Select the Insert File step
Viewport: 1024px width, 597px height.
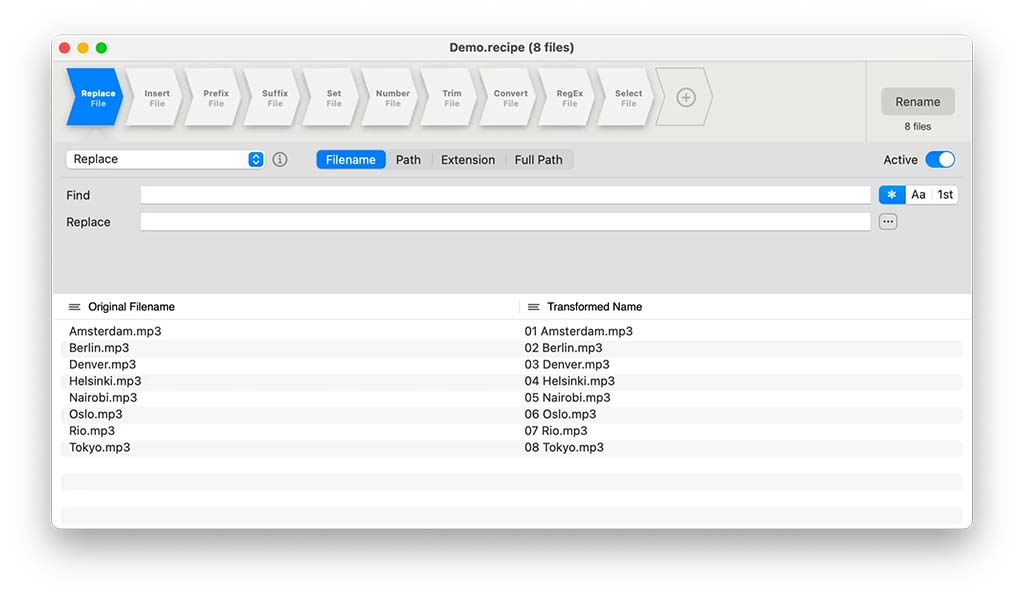157,98
